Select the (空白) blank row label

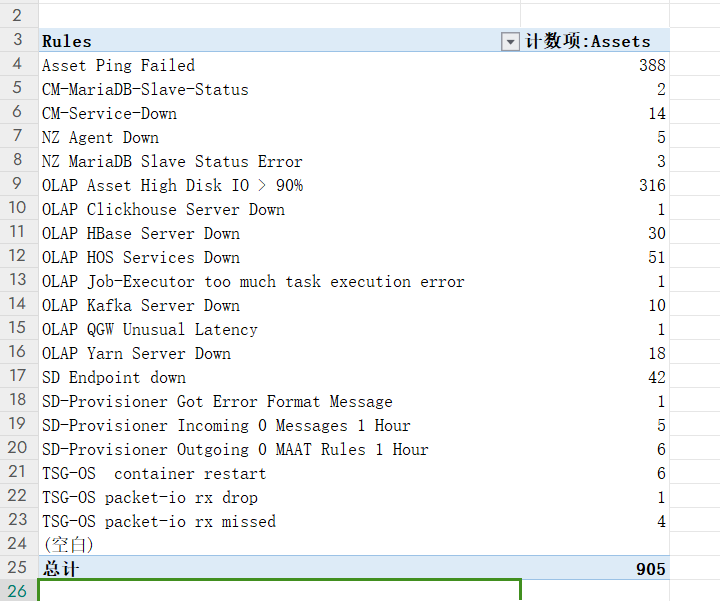pos(68,545)
